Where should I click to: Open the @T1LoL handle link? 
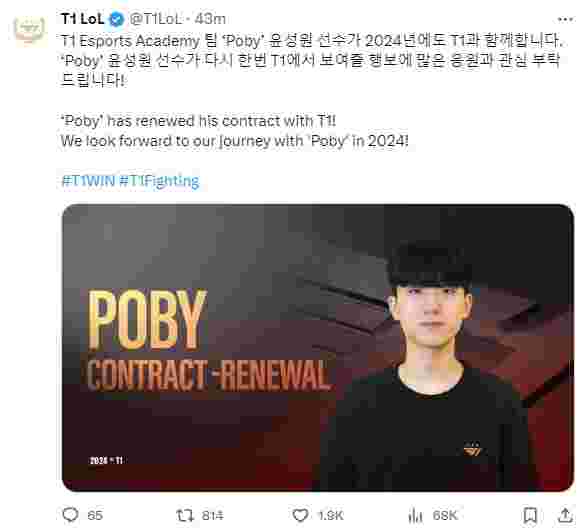156,19
